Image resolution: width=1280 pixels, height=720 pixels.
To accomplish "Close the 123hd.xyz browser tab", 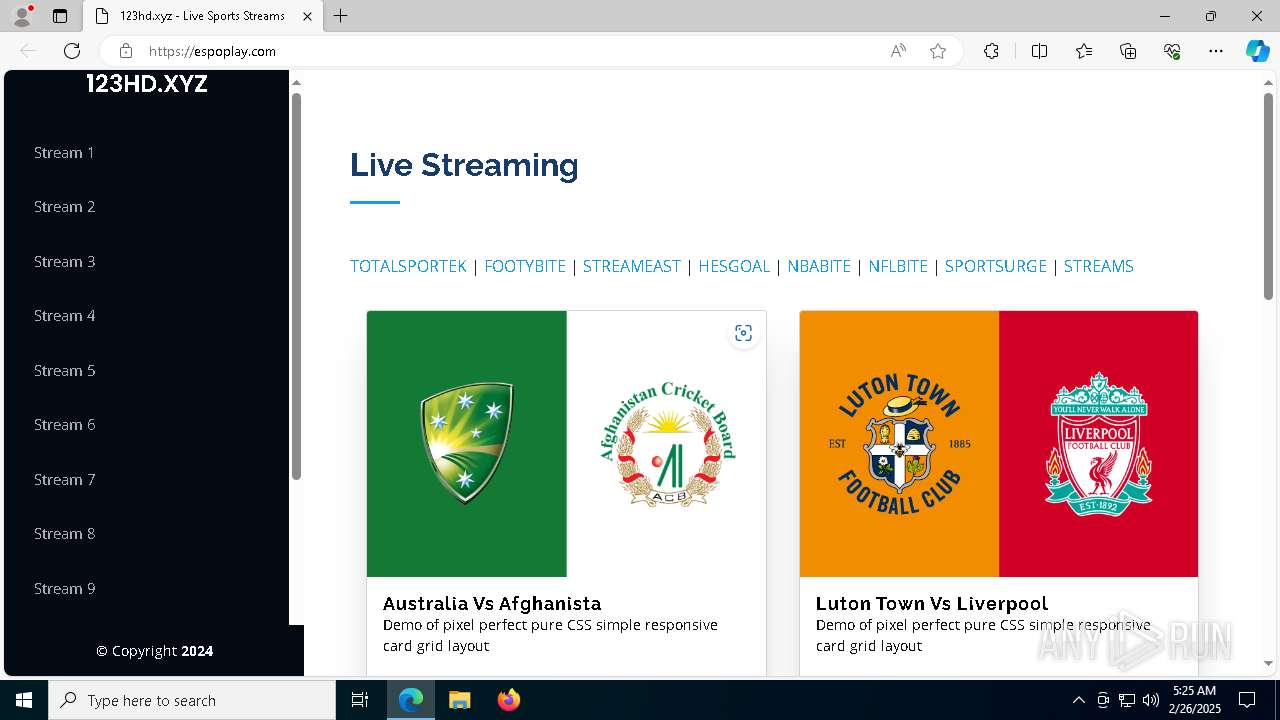I will (x=307, y=16).
